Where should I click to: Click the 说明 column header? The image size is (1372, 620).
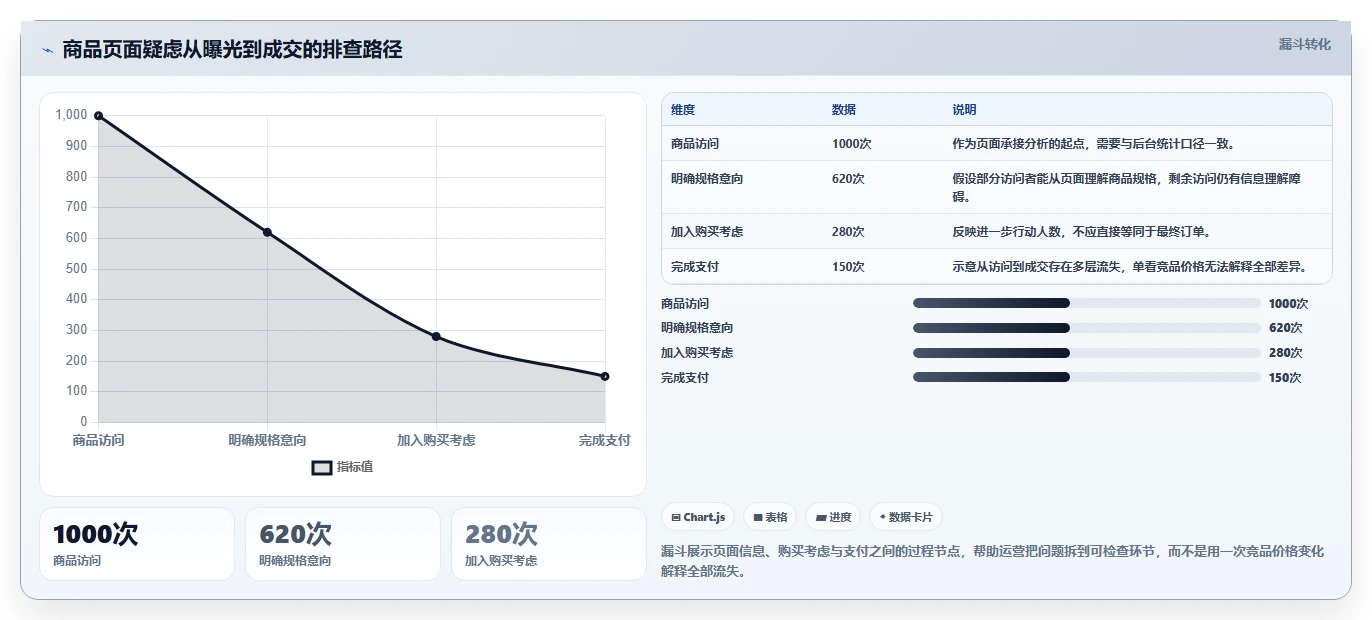pyautogui.click(x=964, y=110)
